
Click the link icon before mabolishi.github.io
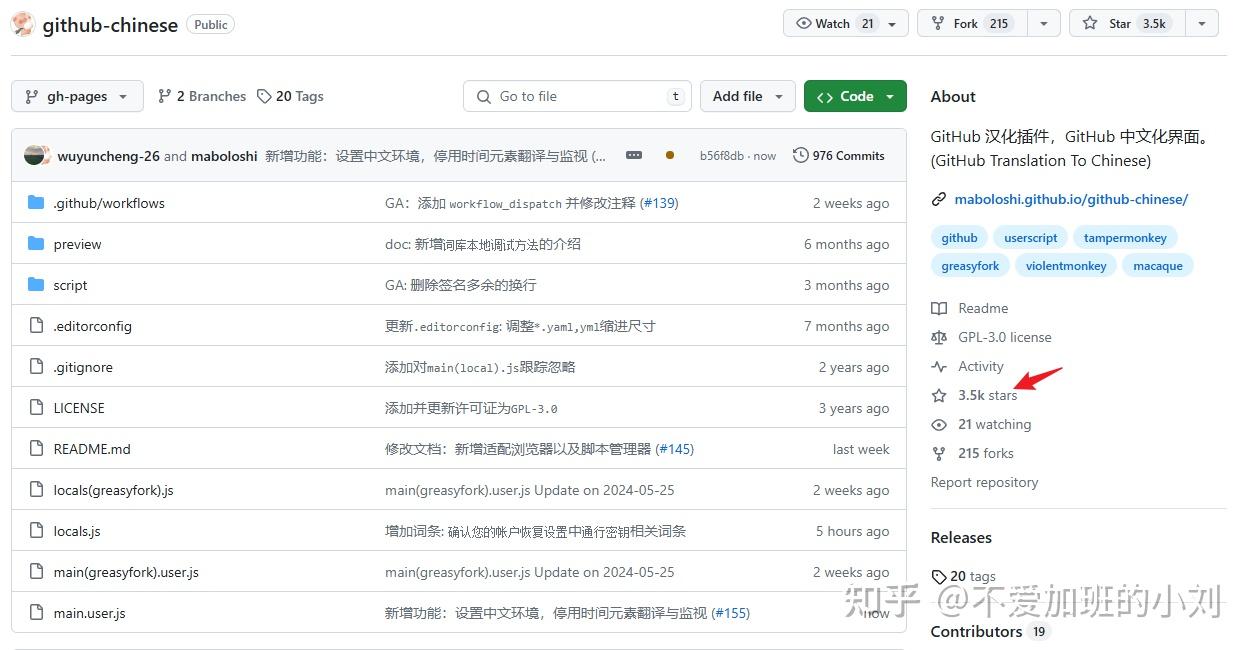(938, 199)
